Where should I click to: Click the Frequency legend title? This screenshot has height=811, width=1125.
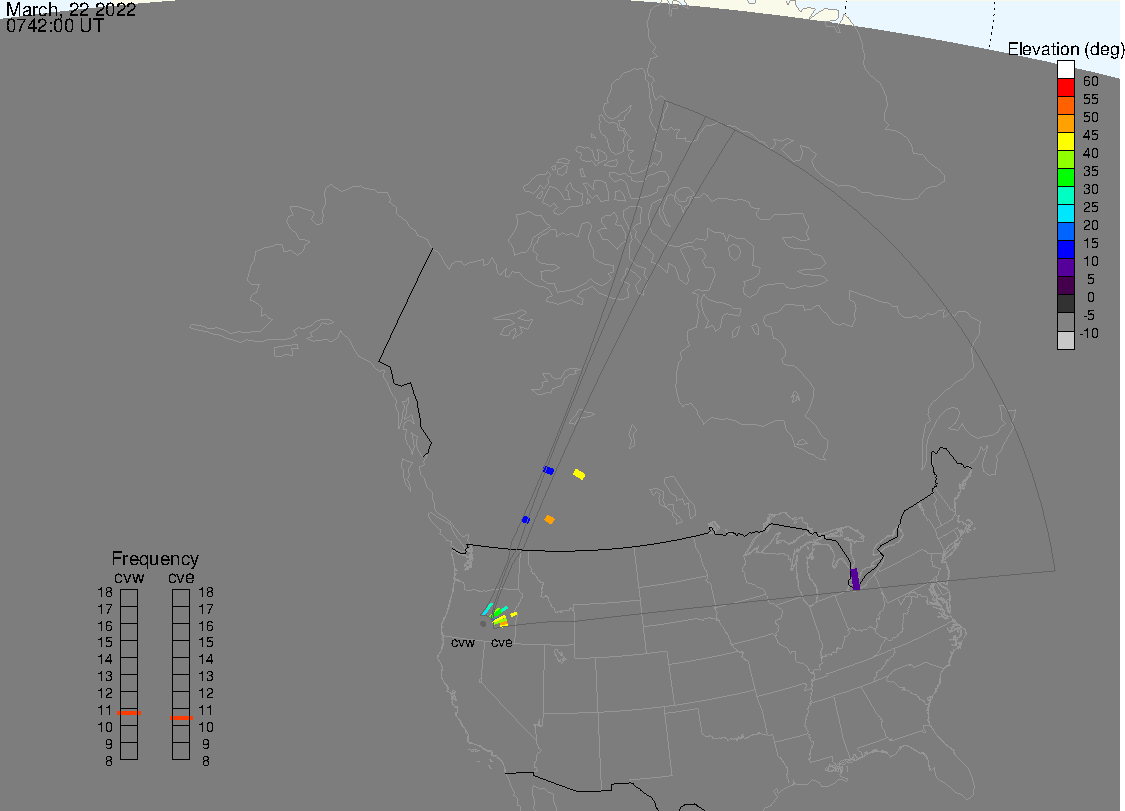pos(155,559)
